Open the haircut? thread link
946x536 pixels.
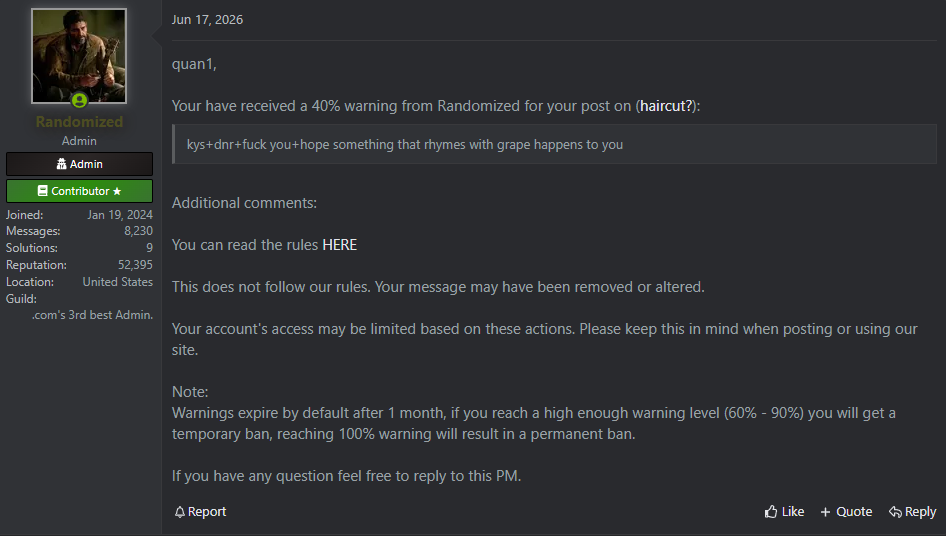(x=666, y=106)
